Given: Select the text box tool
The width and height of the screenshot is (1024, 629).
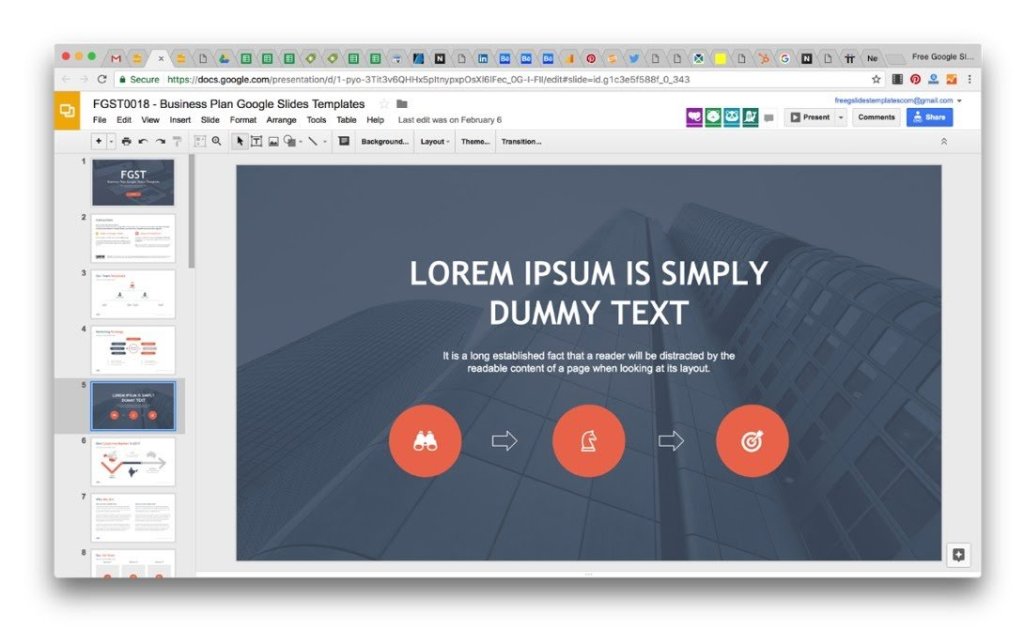Looking at the screenshot, I should pyautogui.click(x=256, y=142).
